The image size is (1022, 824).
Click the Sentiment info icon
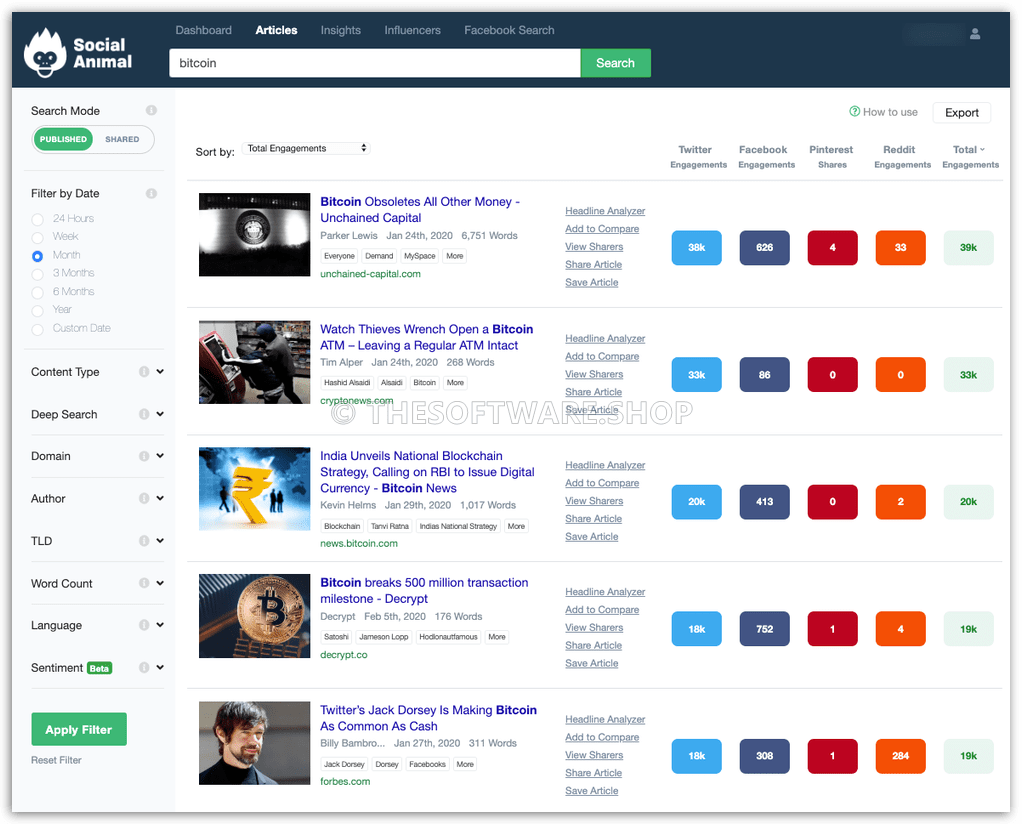point(144,668)
